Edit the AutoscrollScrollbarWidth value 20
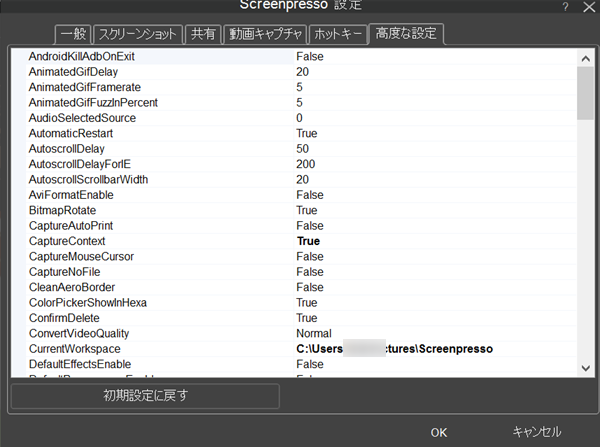 coord(302,179)
